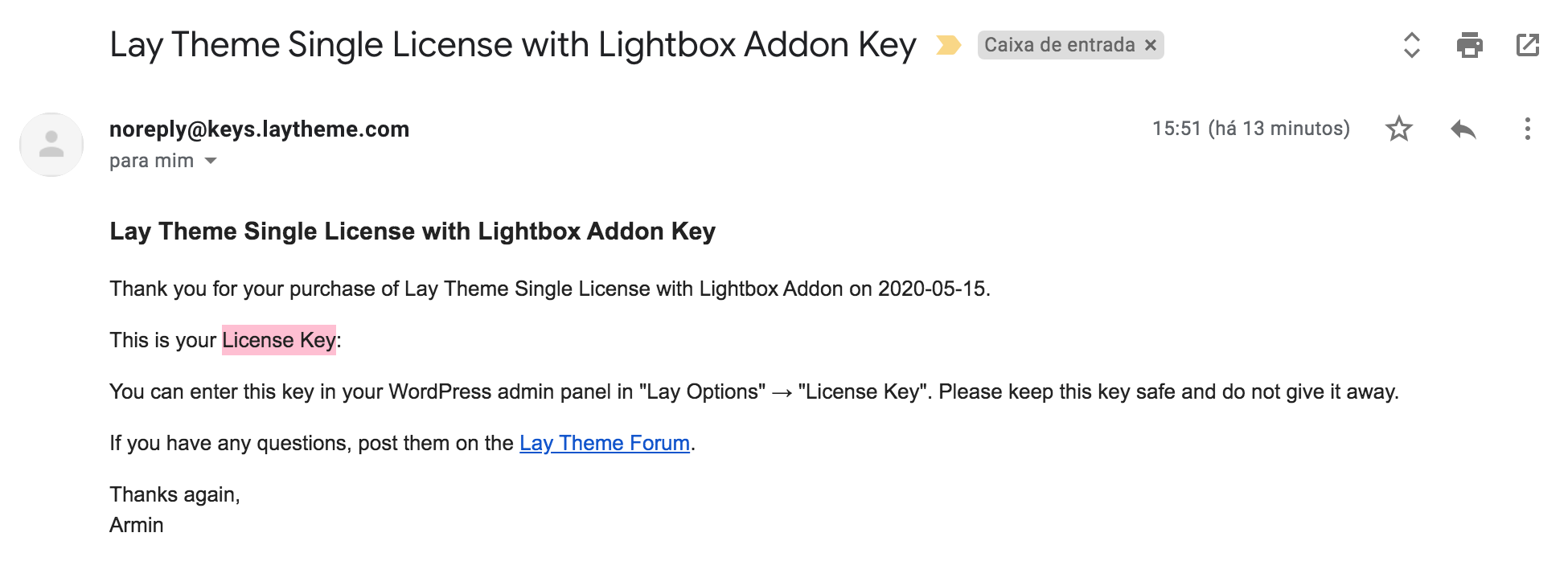This screenshot has height=582, width=1568.
Task: Print all messages with printer icon
Action: point(1469,45)
